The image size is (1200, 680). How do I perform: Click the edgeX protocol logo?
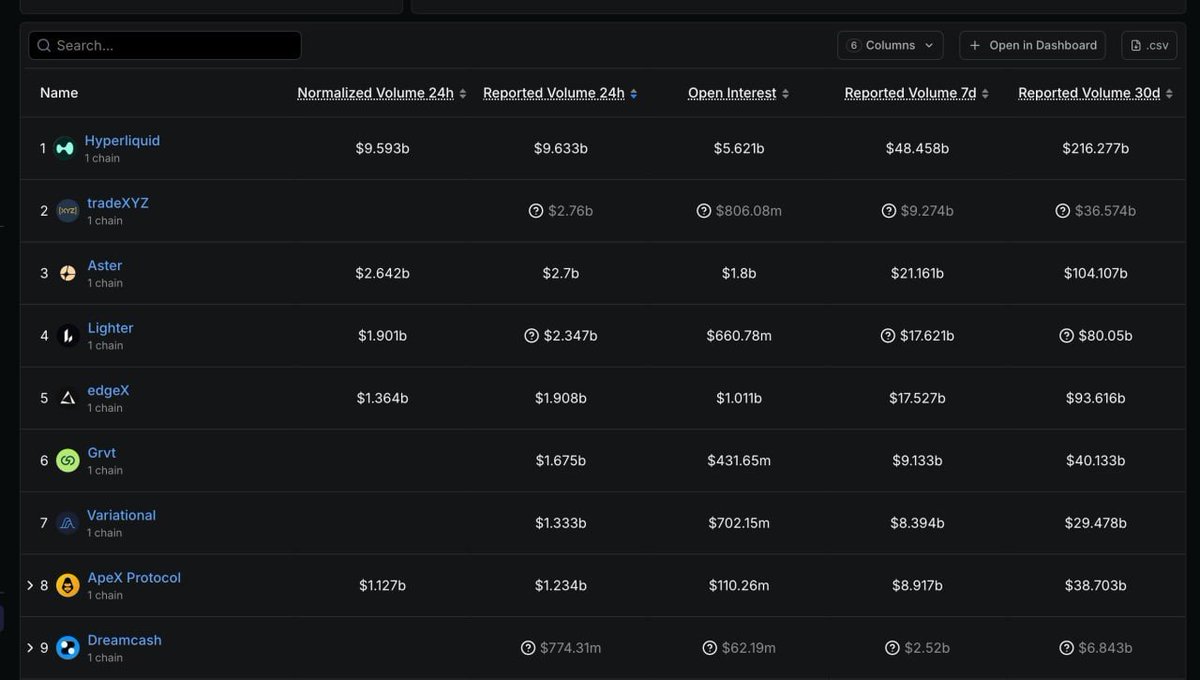pos(67,398)
